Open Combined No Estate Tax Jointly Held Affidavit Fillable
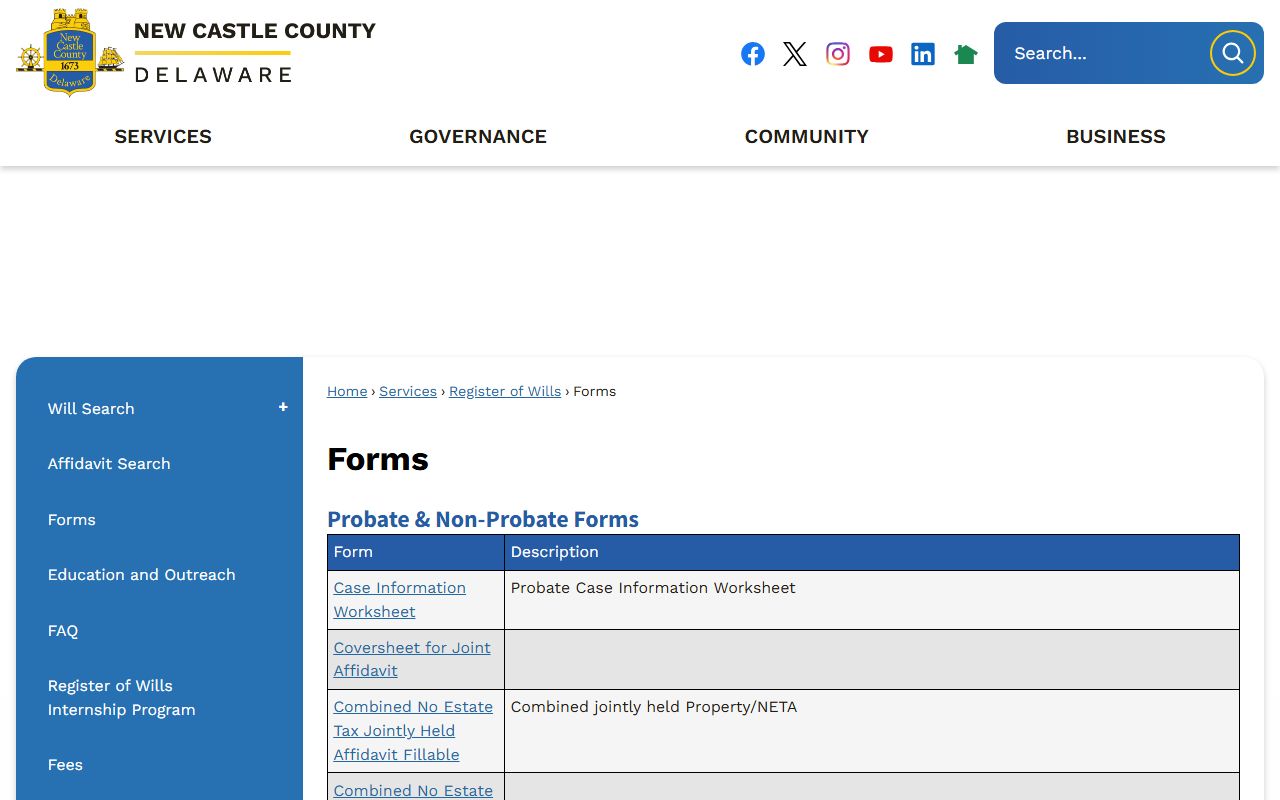 click(x=413, y=730)
